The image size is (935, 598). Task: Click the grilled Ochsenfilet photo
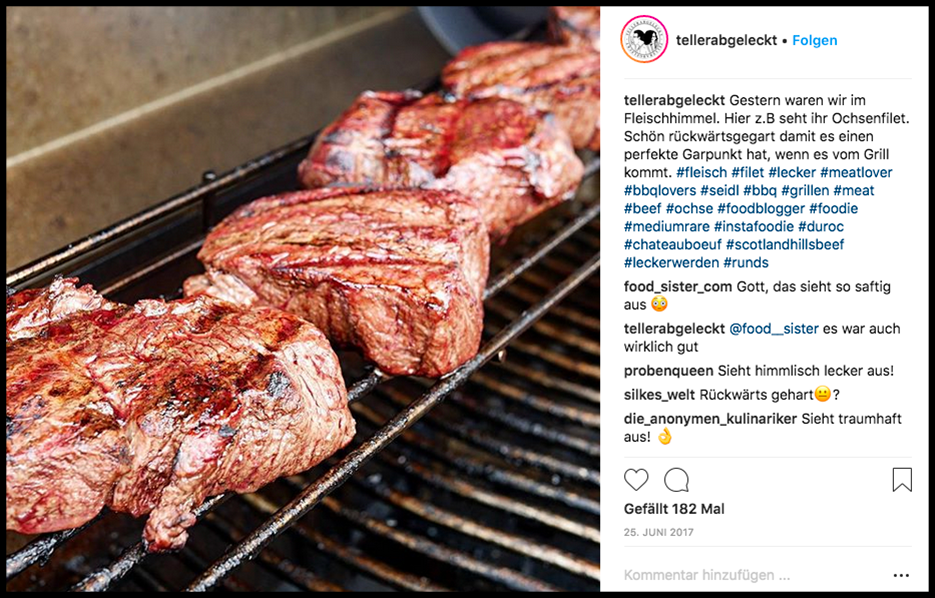pos(303,299)
